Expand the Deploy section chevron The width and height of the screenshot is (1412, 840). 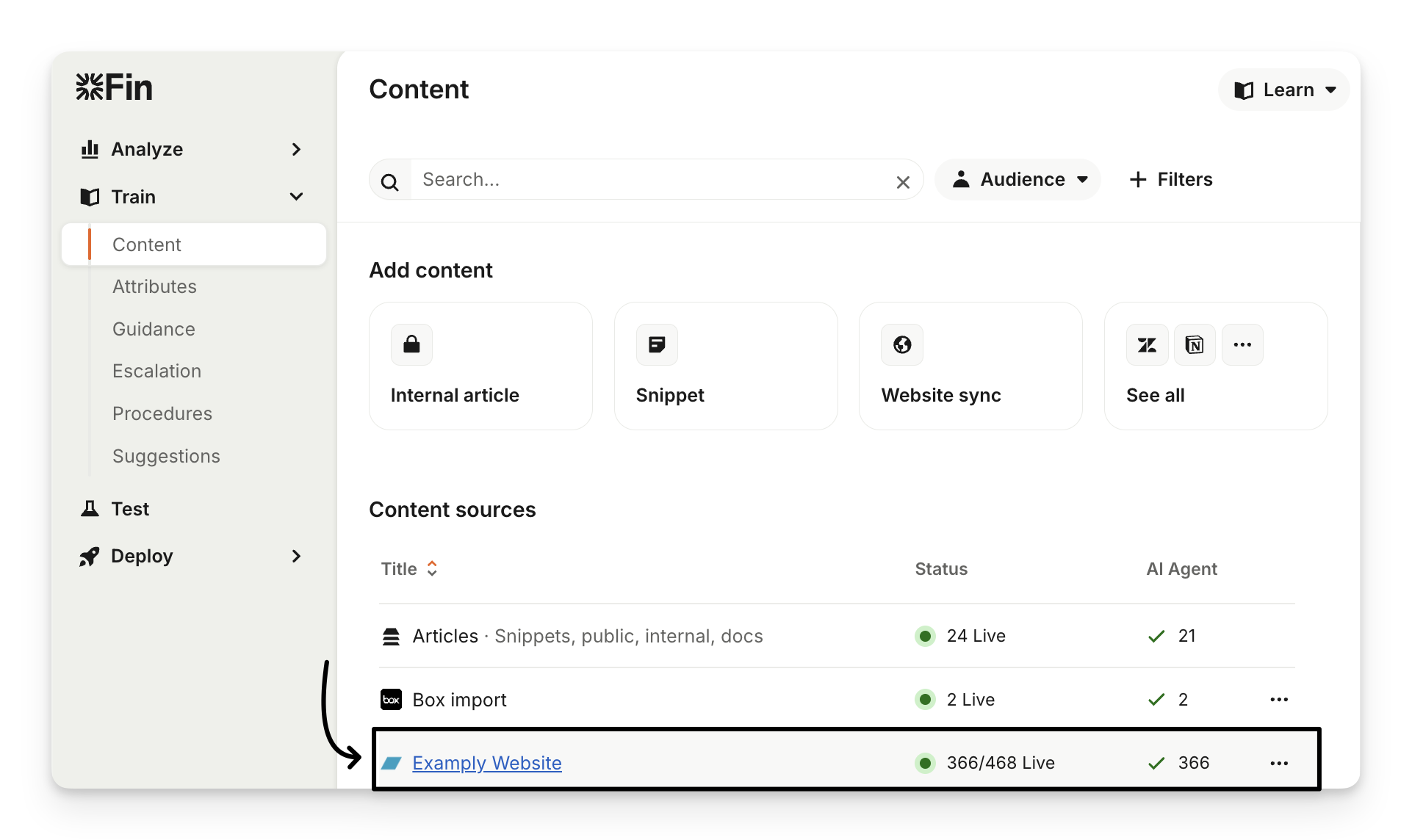point(296,557)
